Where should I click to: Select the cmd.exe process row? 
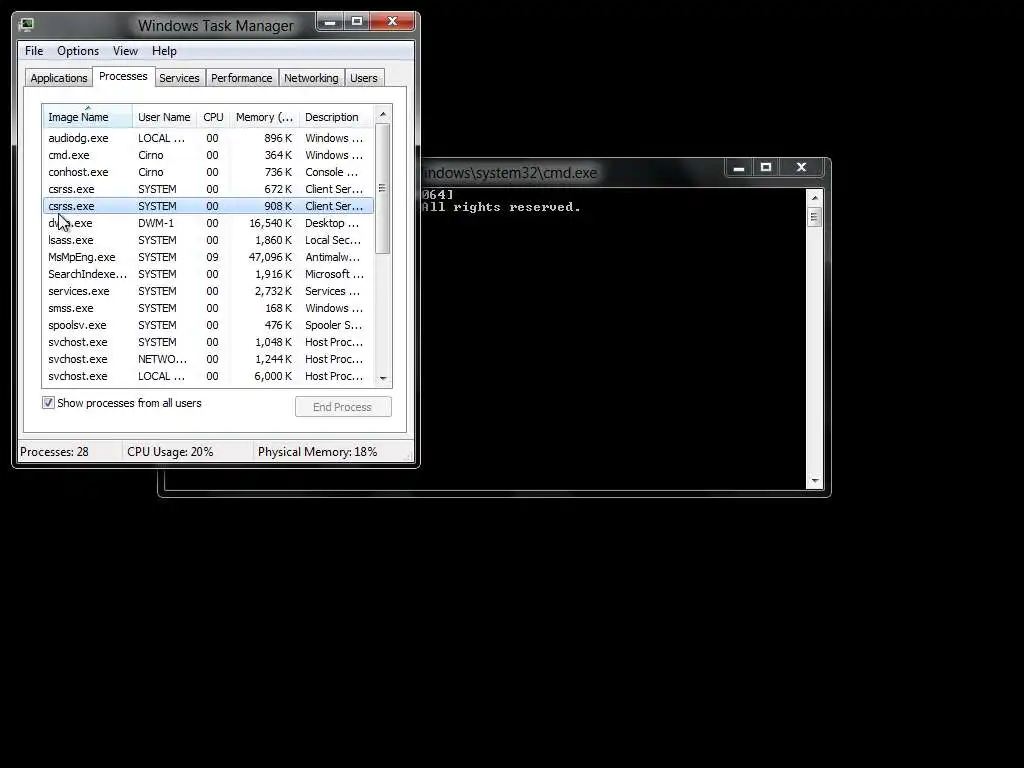coord(208,155)
